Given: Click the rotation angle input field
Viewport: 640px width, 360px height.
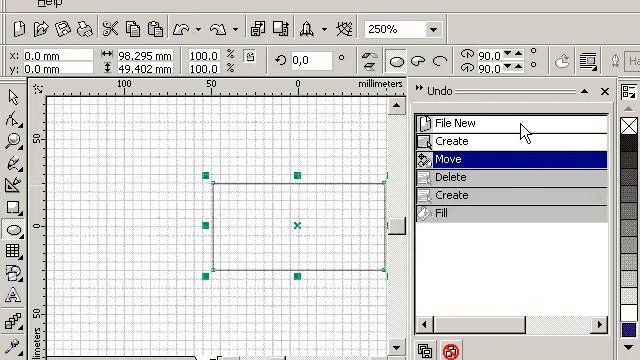Looking at the screenshot, I should pos(311,60).
